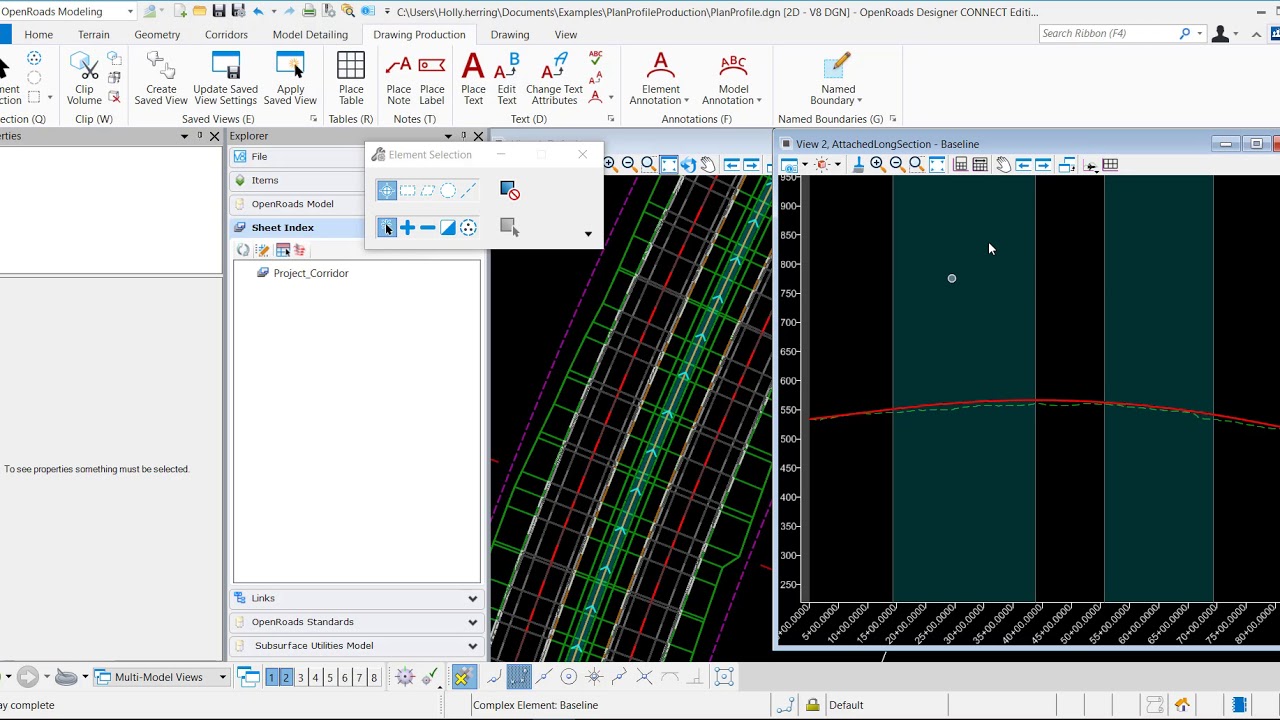The width and height of the screenshot is (1280, 720).
Task: Select the Circle selection method in Element Selection
Action: (x=448, y=190)
